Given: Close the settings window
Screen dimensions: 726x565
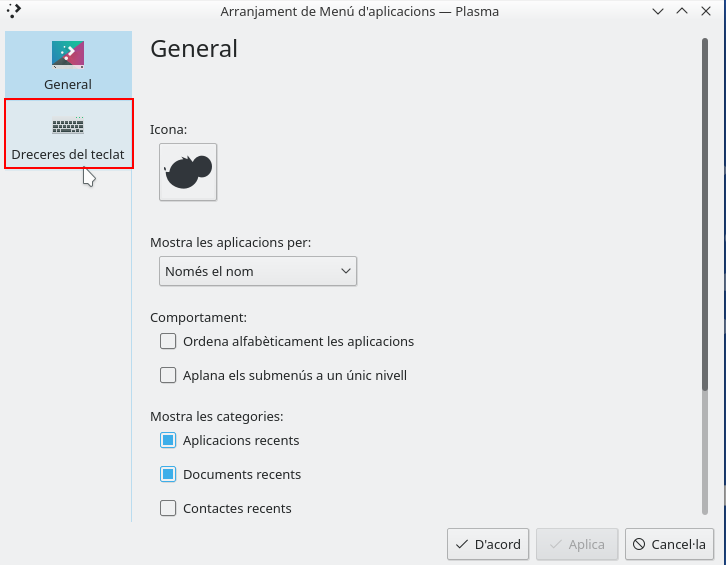Looking at the screenshot, I should click(x=706, y=11).
